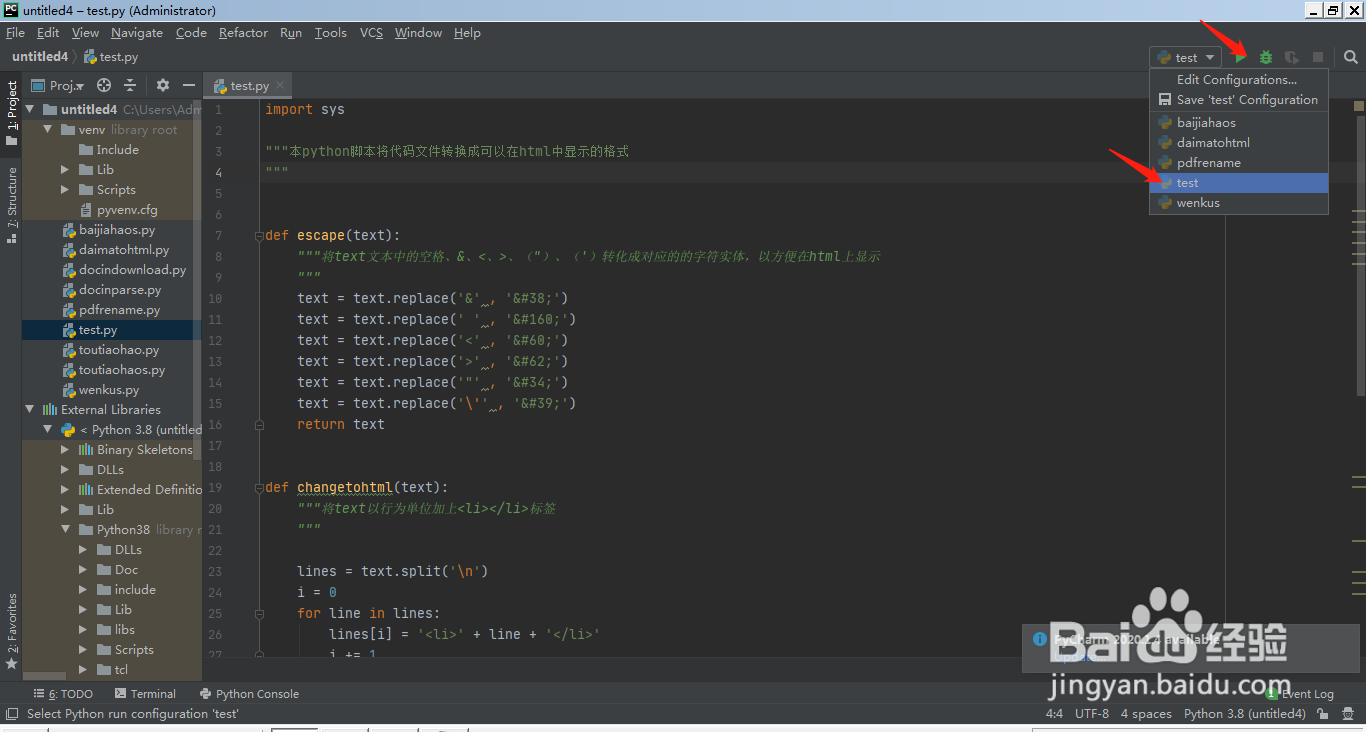Collapse all with the Project panel collapse icon
This screenshot has width=1366, height=732.
pos(130,86)
